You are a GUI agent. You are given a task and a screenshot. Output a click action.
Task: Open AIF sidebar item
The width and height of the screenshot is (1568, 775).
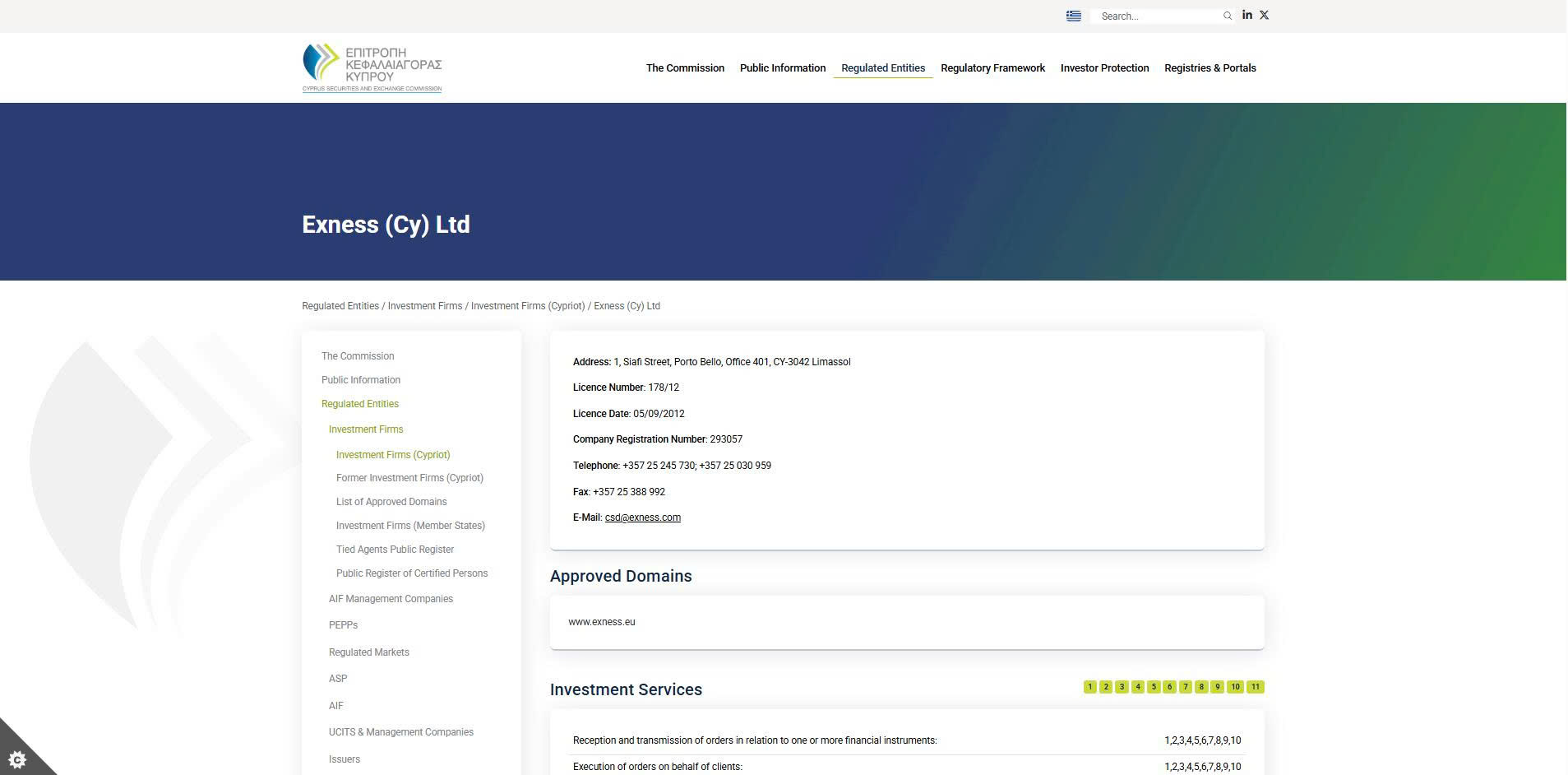pos(336,706)
